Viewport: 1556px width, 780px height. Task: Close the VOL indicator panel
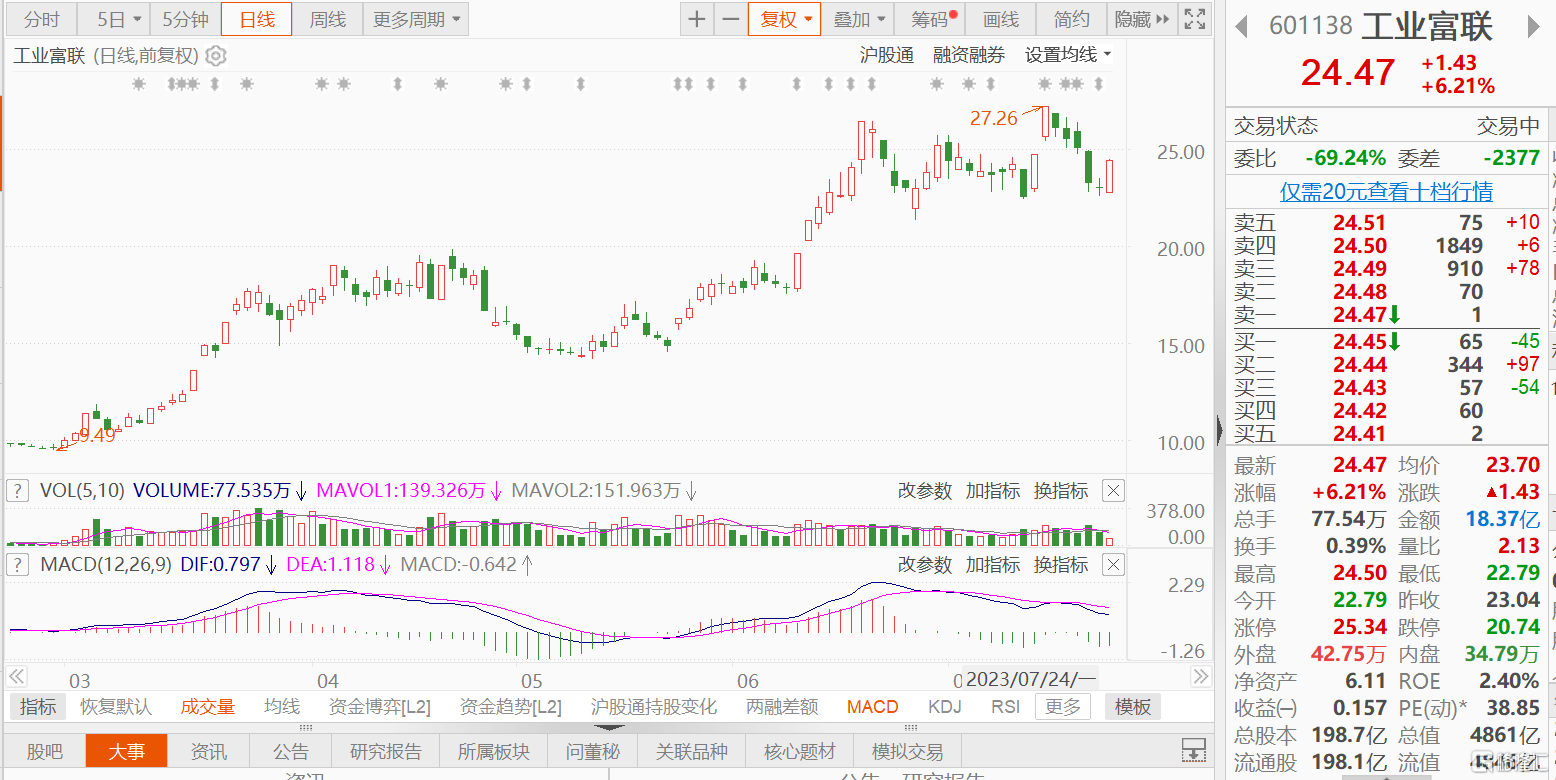tap(1113, 490)
